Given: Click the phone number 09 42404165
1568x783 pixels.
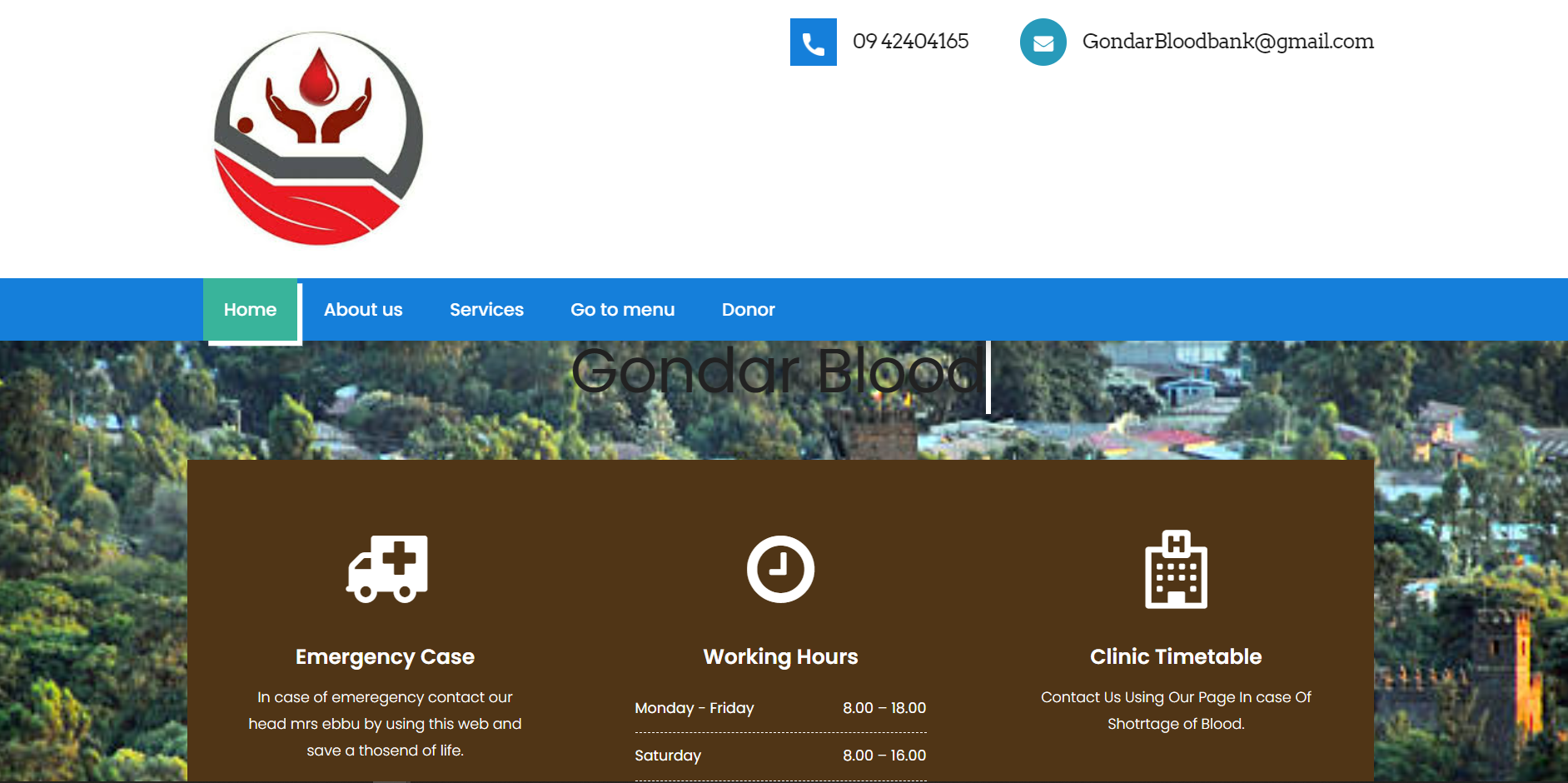Looking at the screenshot, I should [x=910, y=42].
